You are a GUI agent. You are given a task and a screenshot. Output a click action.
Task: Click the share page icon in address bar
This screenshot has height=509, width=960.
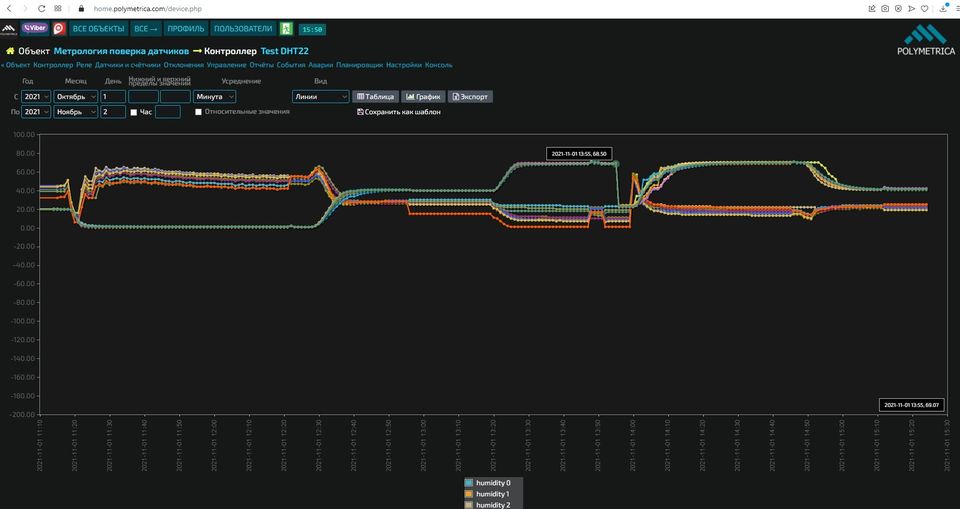[x=872, y=9]
